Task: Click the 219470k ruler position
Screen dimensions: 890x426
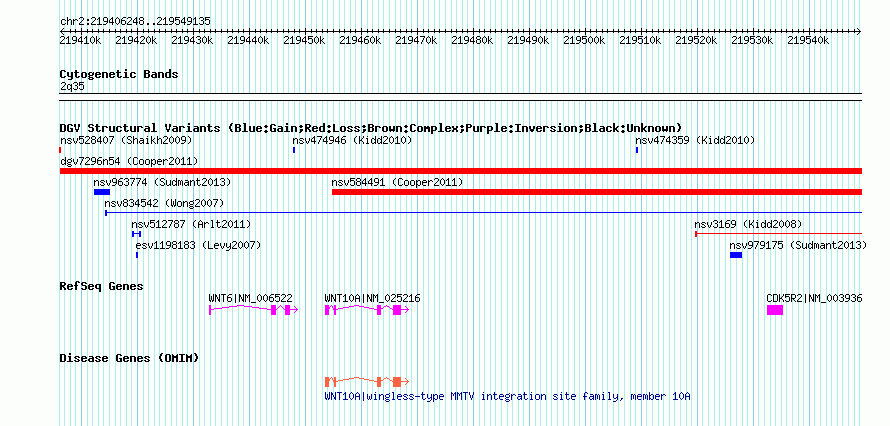Action: [416, 40]
